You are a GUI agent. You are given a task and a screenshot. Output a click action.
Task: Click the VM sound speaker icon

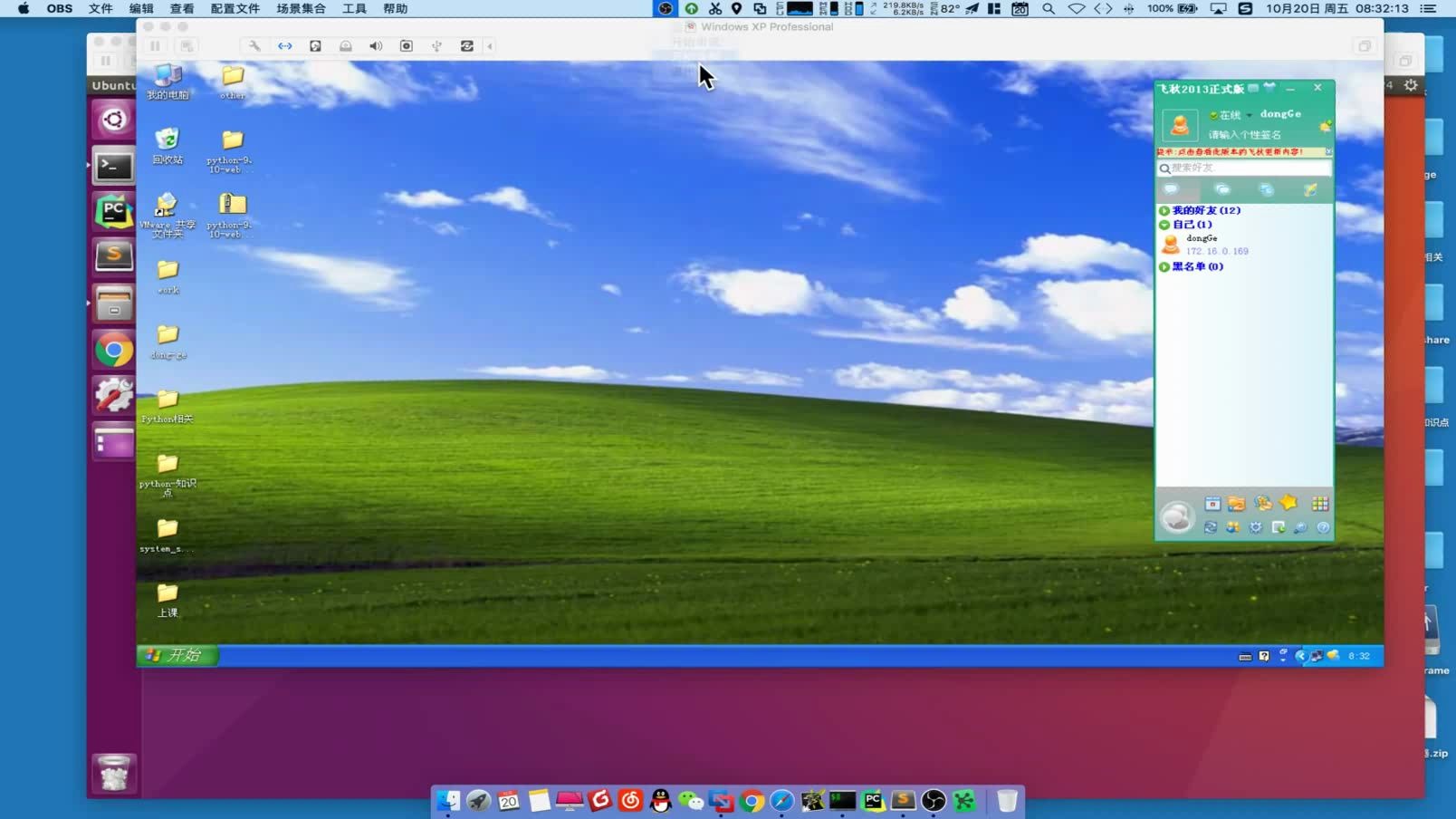pyautogui.click(x=376, y=46)
